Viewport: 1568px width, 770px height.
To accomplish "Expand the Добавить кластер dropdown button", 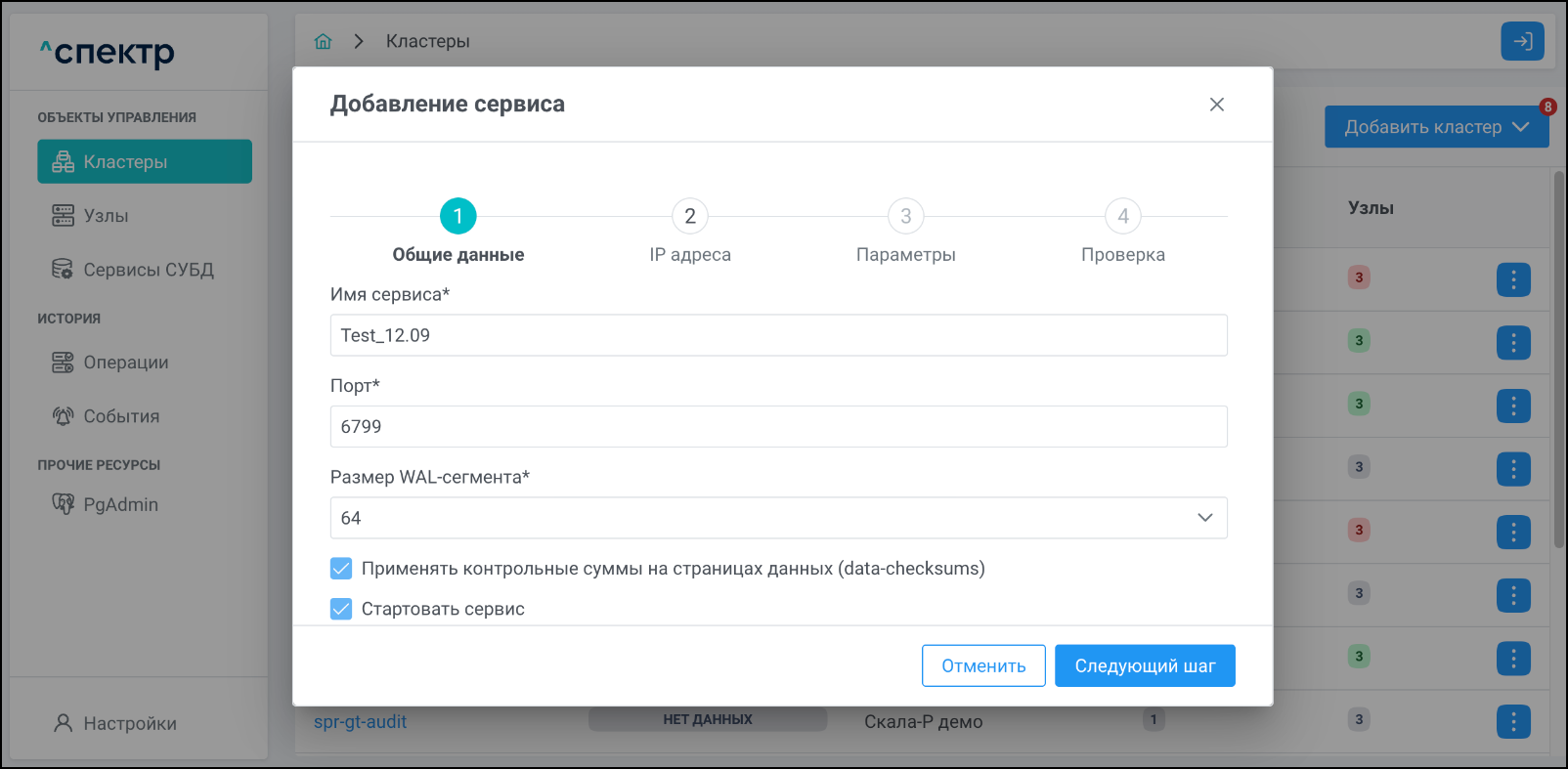I will 1520,127.
